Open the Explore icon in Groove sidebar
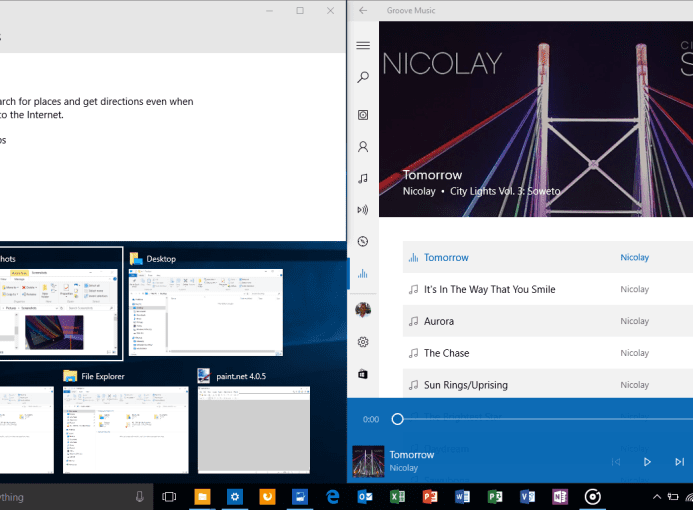The width and height of the screenshot is (693, 510). tap(363, 241)
